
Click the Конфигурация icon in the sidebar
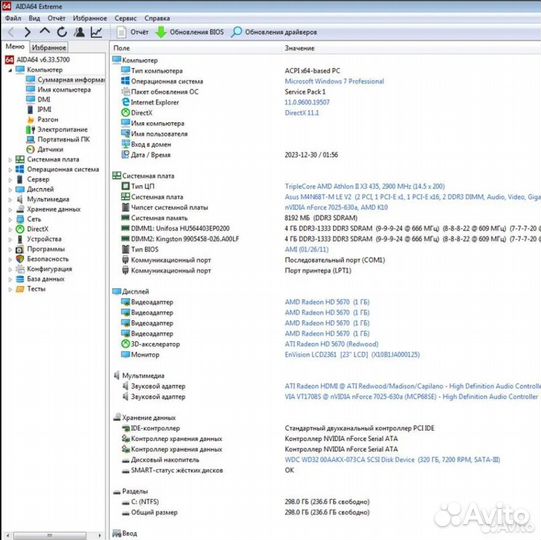[20, 269]
